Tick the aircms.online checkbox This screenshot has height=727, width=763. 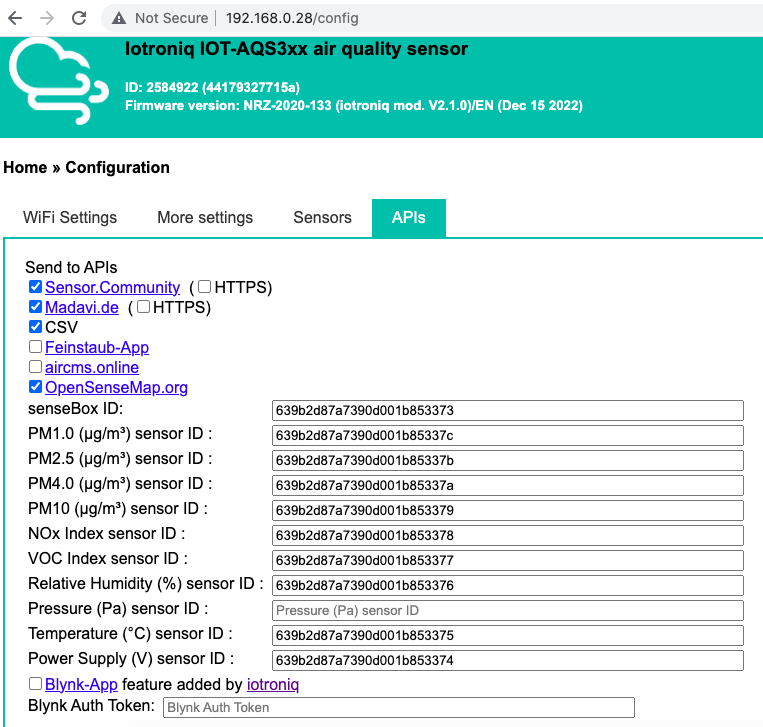(x=36, y=367)
